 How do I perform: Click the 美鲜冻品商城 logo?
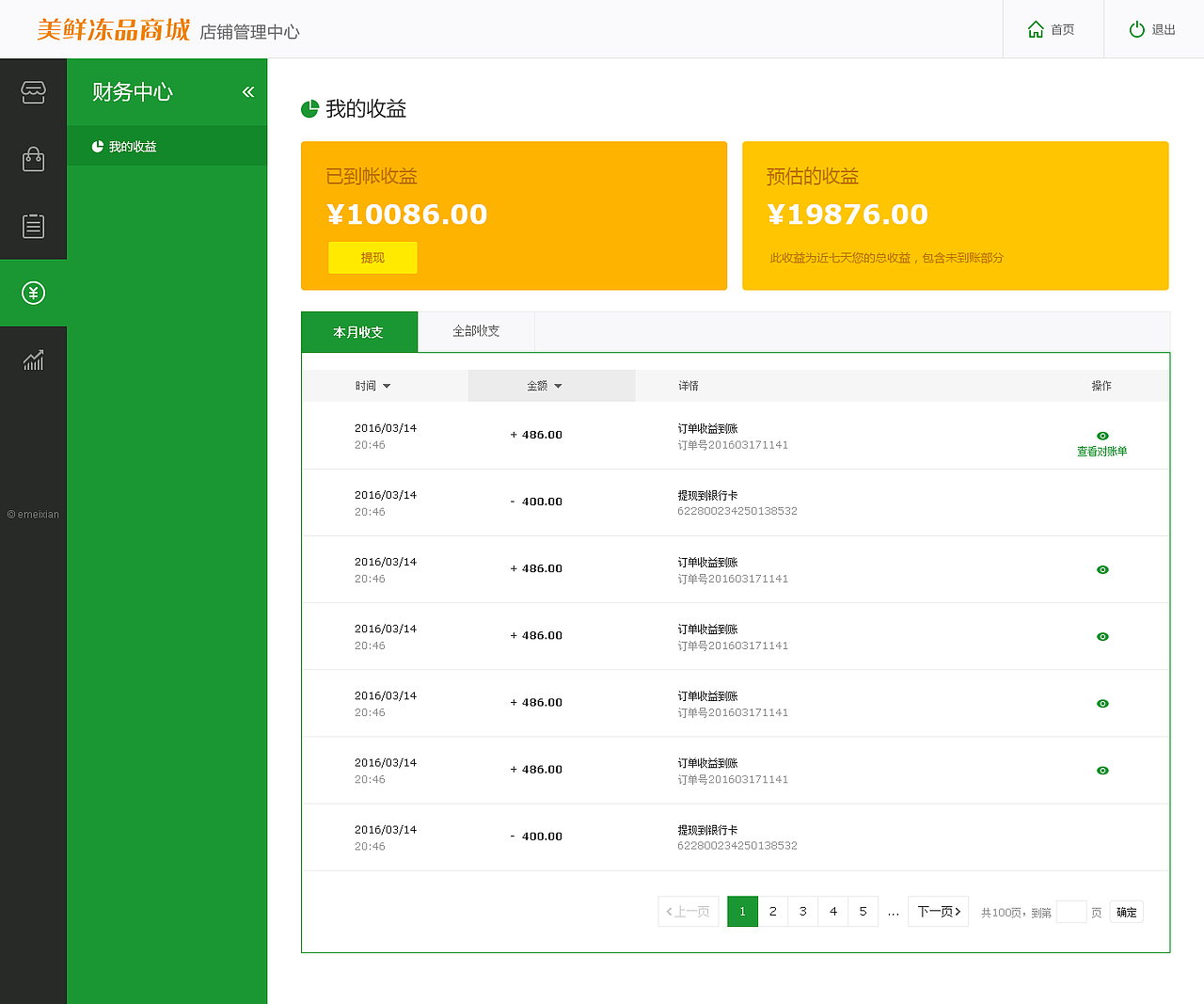tap(114, 30)
